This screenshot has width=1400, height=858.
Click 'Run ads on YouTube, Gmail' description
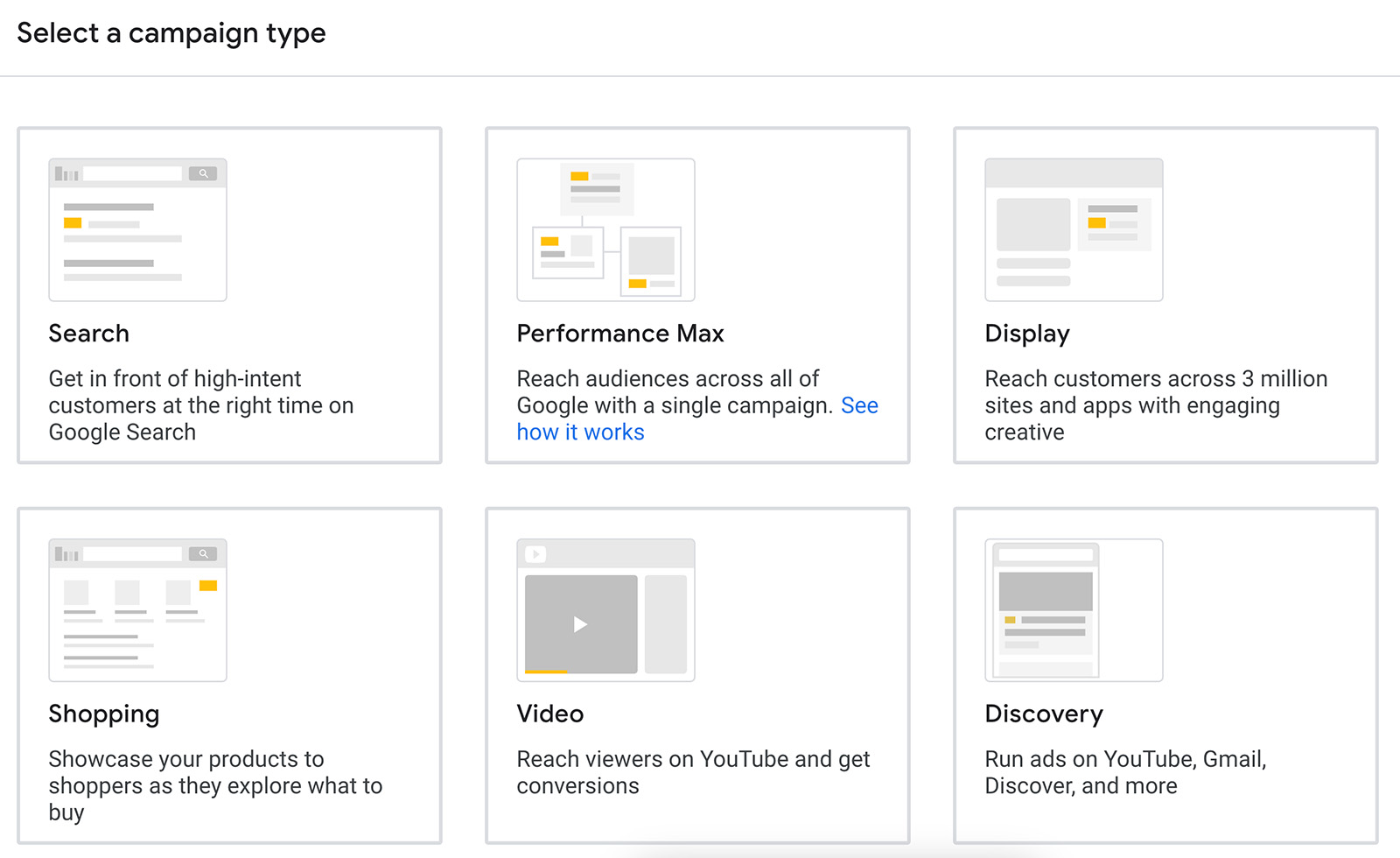pos(1125,772)
